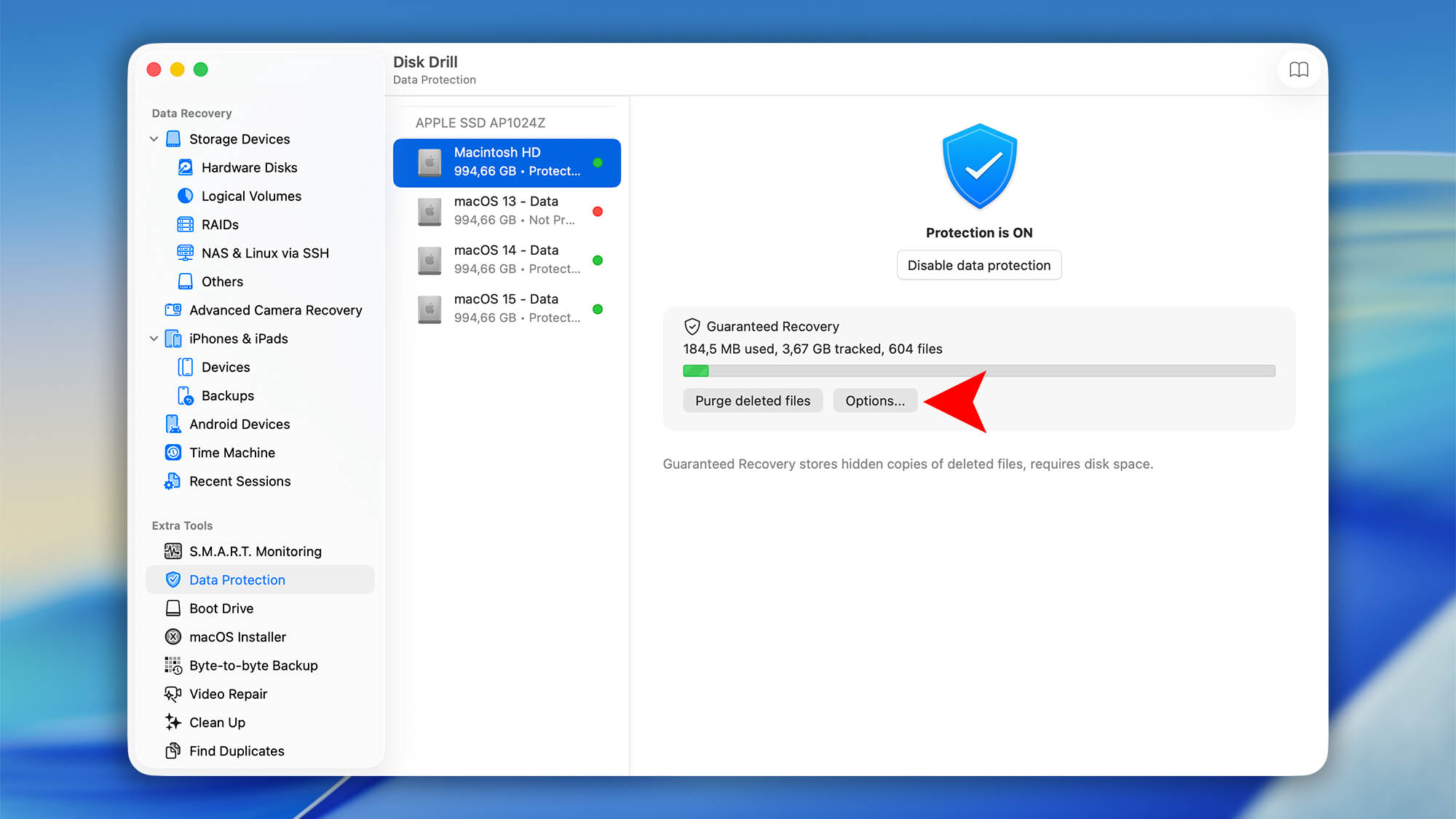Click the macOS 14 - Data drive thumbnail
Image resolution: width=1456 pixels, height=819 pixels.
click(430, 260)
